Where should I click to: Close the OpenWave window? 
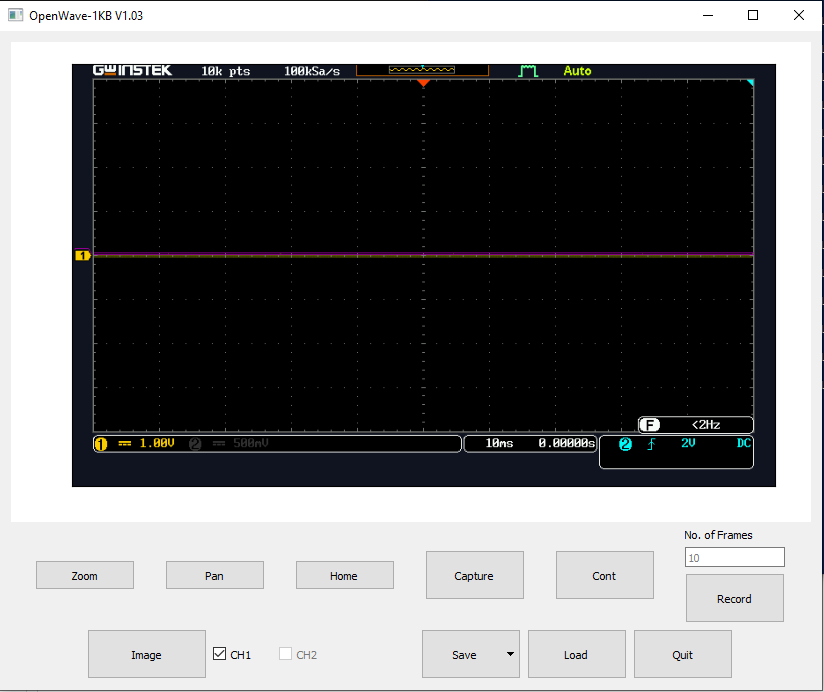799,15
